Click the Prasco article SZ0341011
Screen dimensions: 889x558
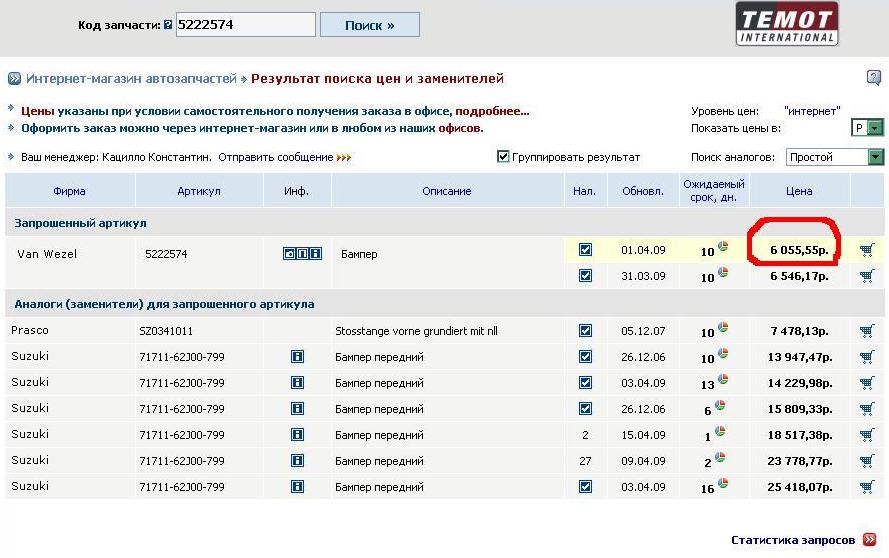166,331
